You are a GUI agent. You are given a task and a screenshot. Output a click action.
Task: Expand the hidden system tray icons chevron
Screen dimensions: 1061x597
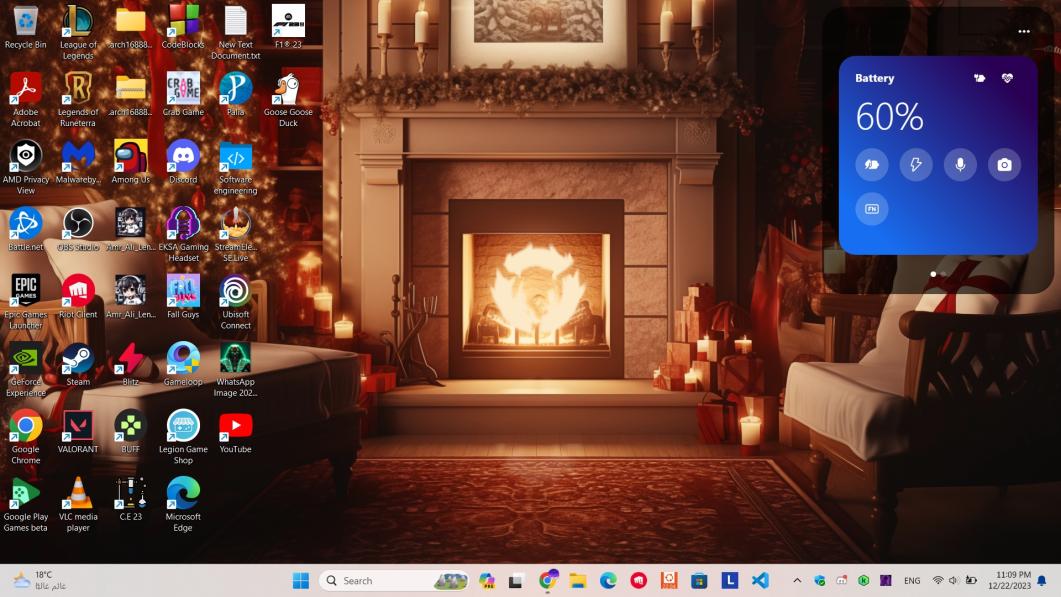[x=797, y=580]
